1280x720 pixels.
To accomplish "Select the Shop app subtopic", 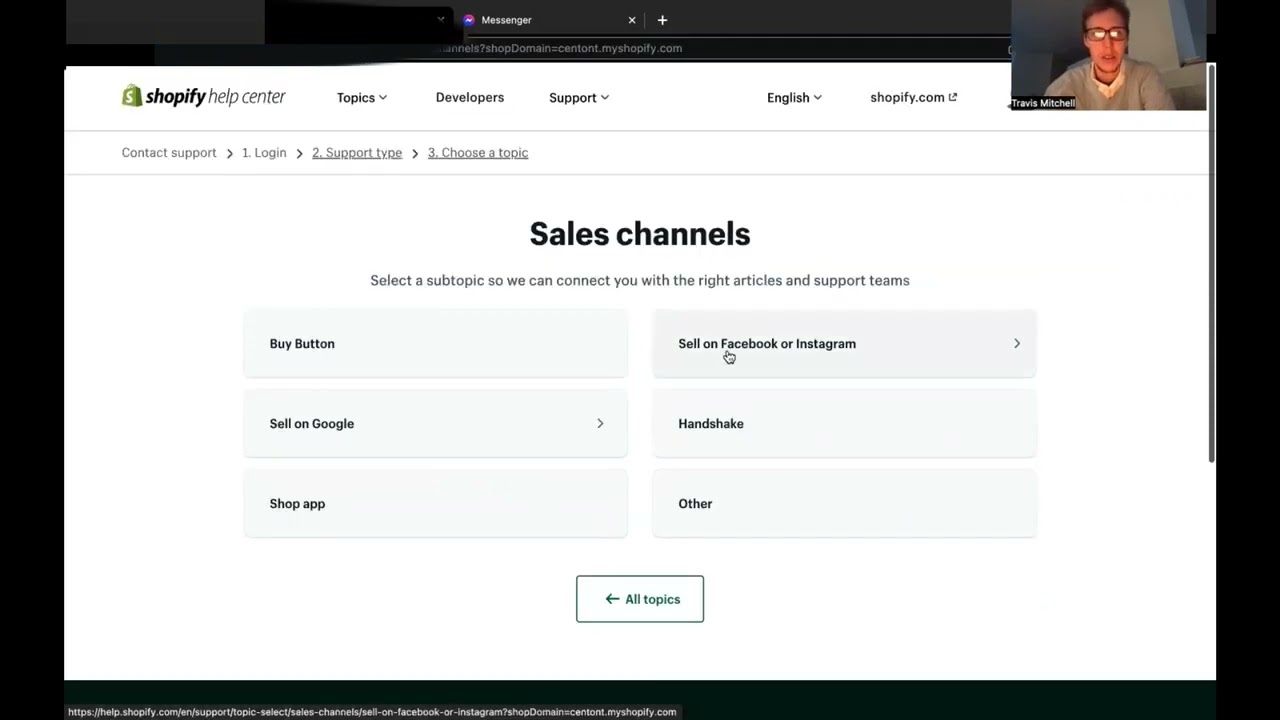I will click(x=435, y=503).
